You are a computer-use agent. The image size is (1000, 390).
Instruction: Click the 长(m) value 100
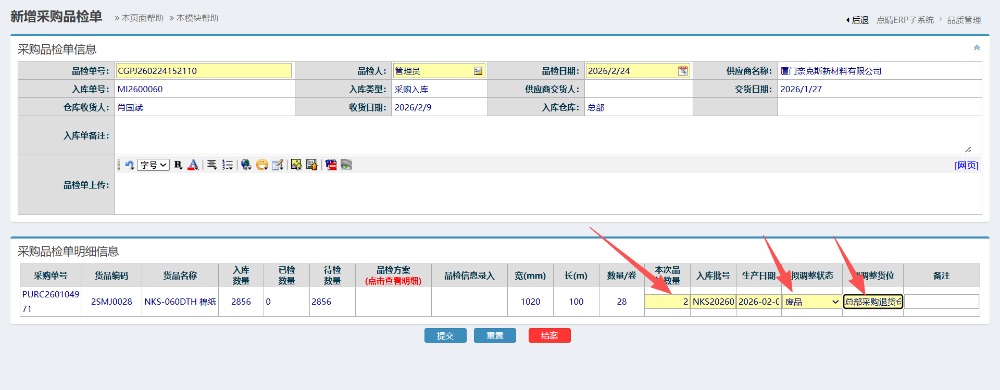coord(577,302)
